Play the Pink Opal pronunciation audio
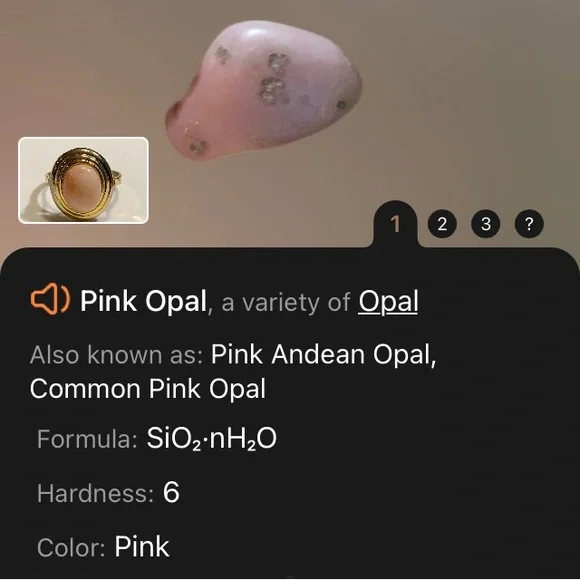This screenshot has width=580, height=580. (x=50, y=299)
